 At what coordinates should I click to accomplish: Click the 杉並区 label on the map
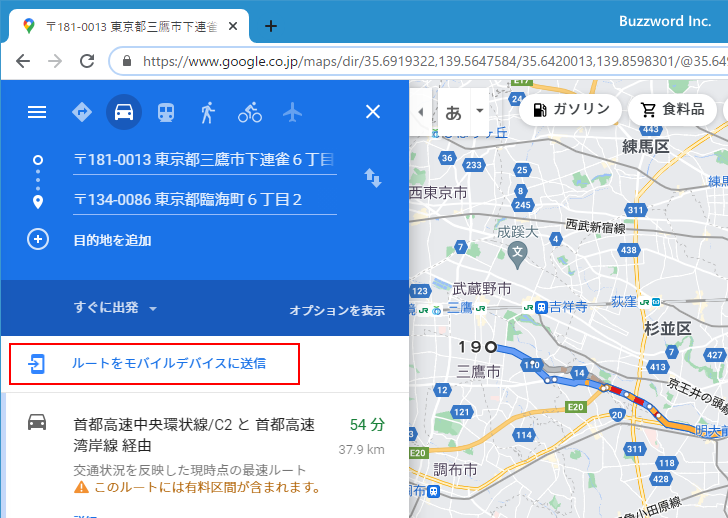click(x=668, y=329)
